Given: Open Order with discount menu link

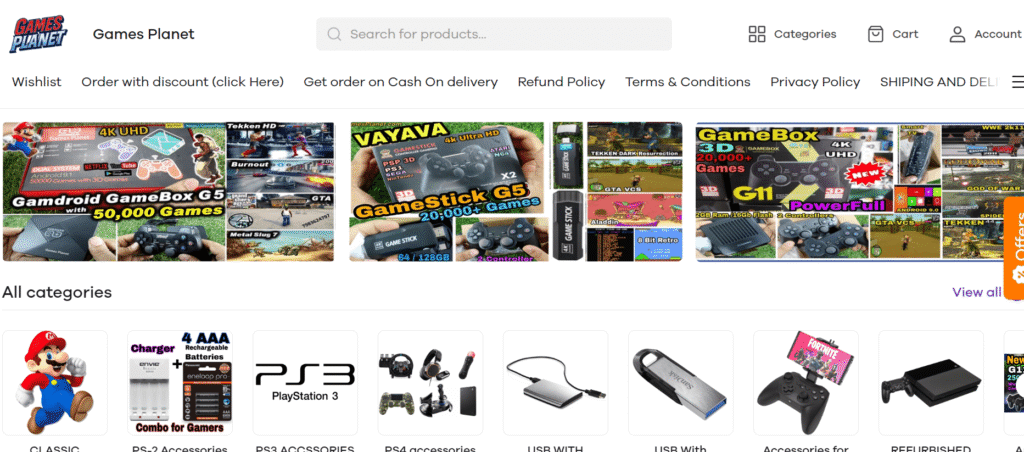Looking at the screenshot, I should (x=182, y=82).
